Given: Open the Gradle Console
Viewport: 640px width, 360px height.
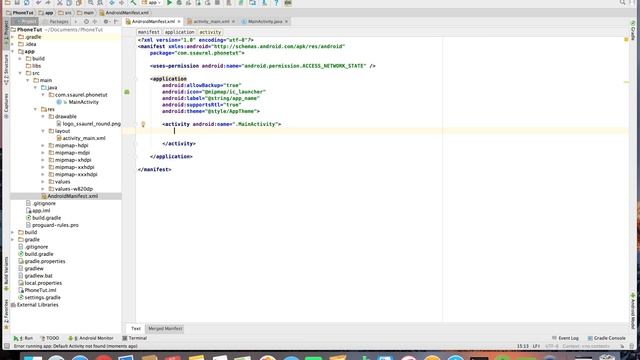Looking at the screenshot, I should point(607,338).
